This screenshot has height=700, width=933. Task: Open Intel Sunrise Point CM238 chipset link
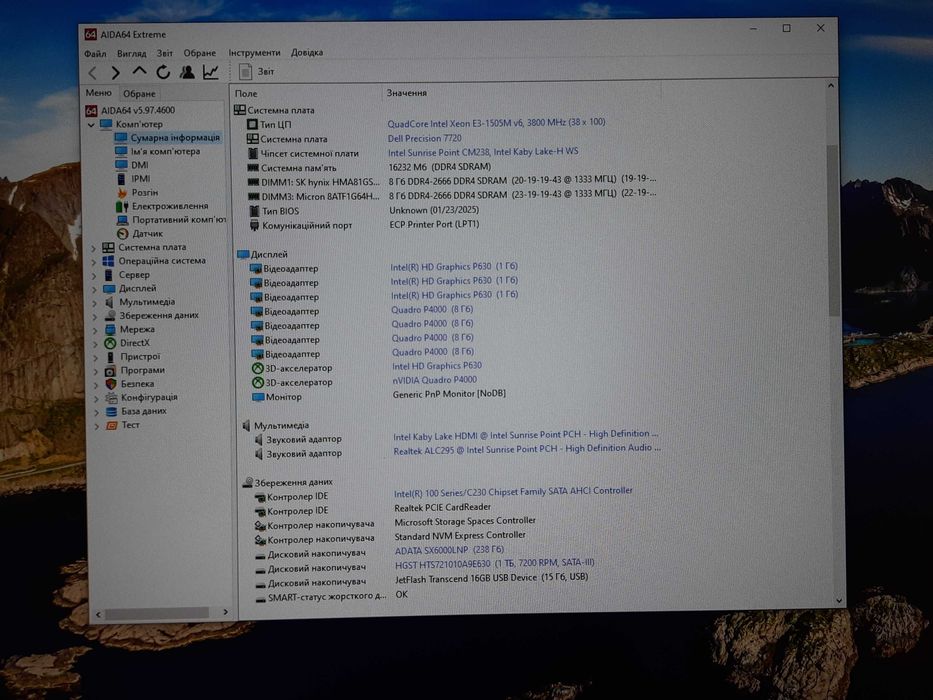pos(483,152)
